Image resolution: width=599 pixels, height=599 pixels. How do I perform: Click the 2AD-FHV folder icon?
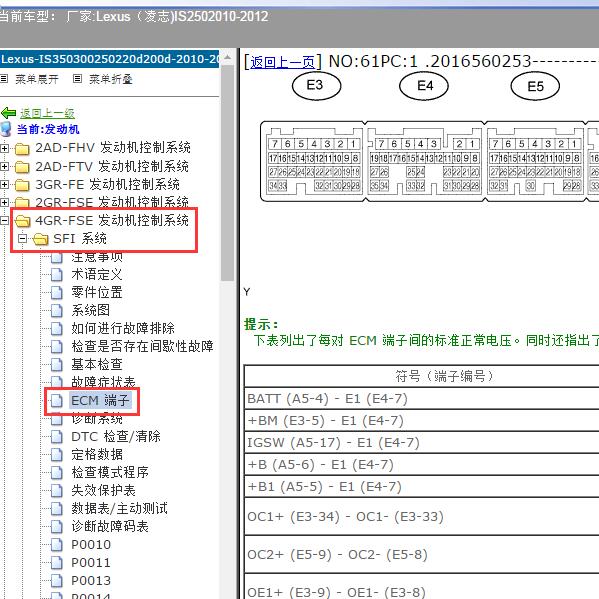[x=22, y=148]
